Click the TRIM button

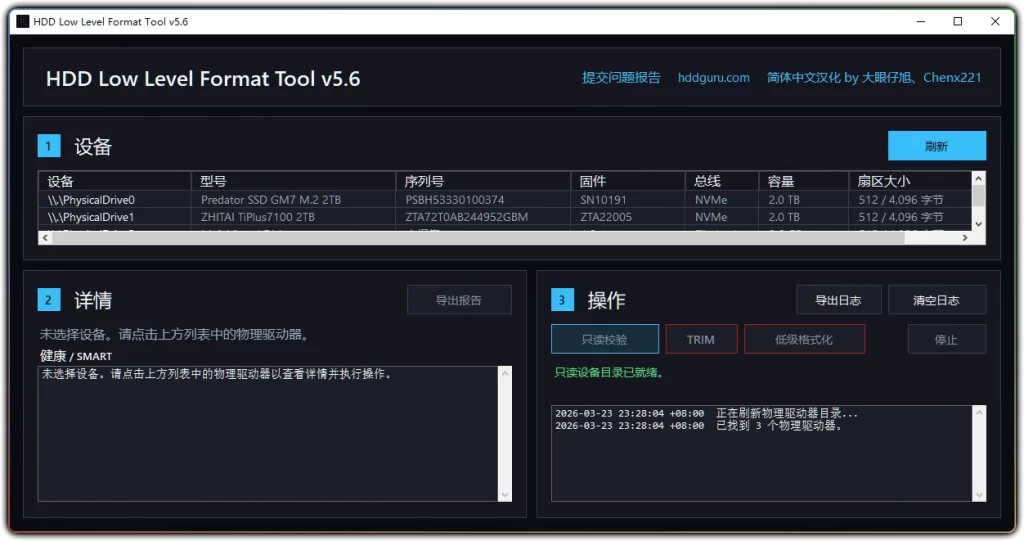point(701,339)
